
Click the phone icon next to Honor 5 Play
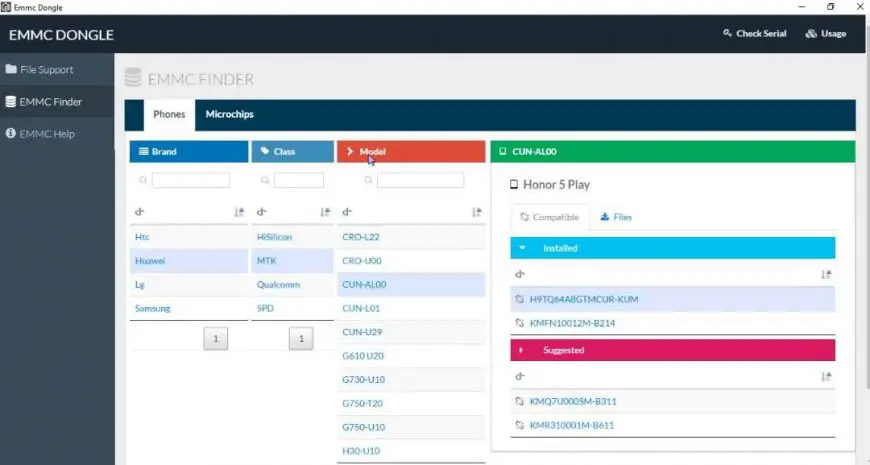pyautogui.click(x=514, y=185)
